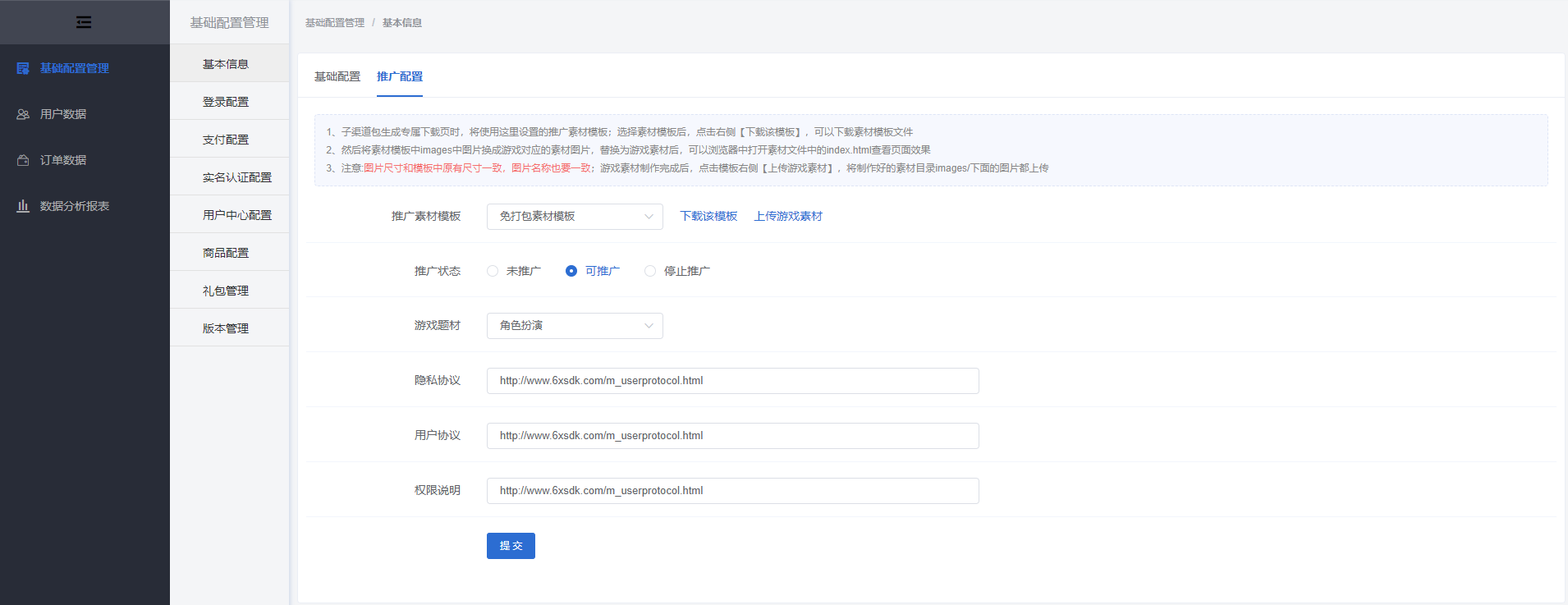Click the 推广状态 field label
The width and height of the screenshot is (1568, 605).
438,271
